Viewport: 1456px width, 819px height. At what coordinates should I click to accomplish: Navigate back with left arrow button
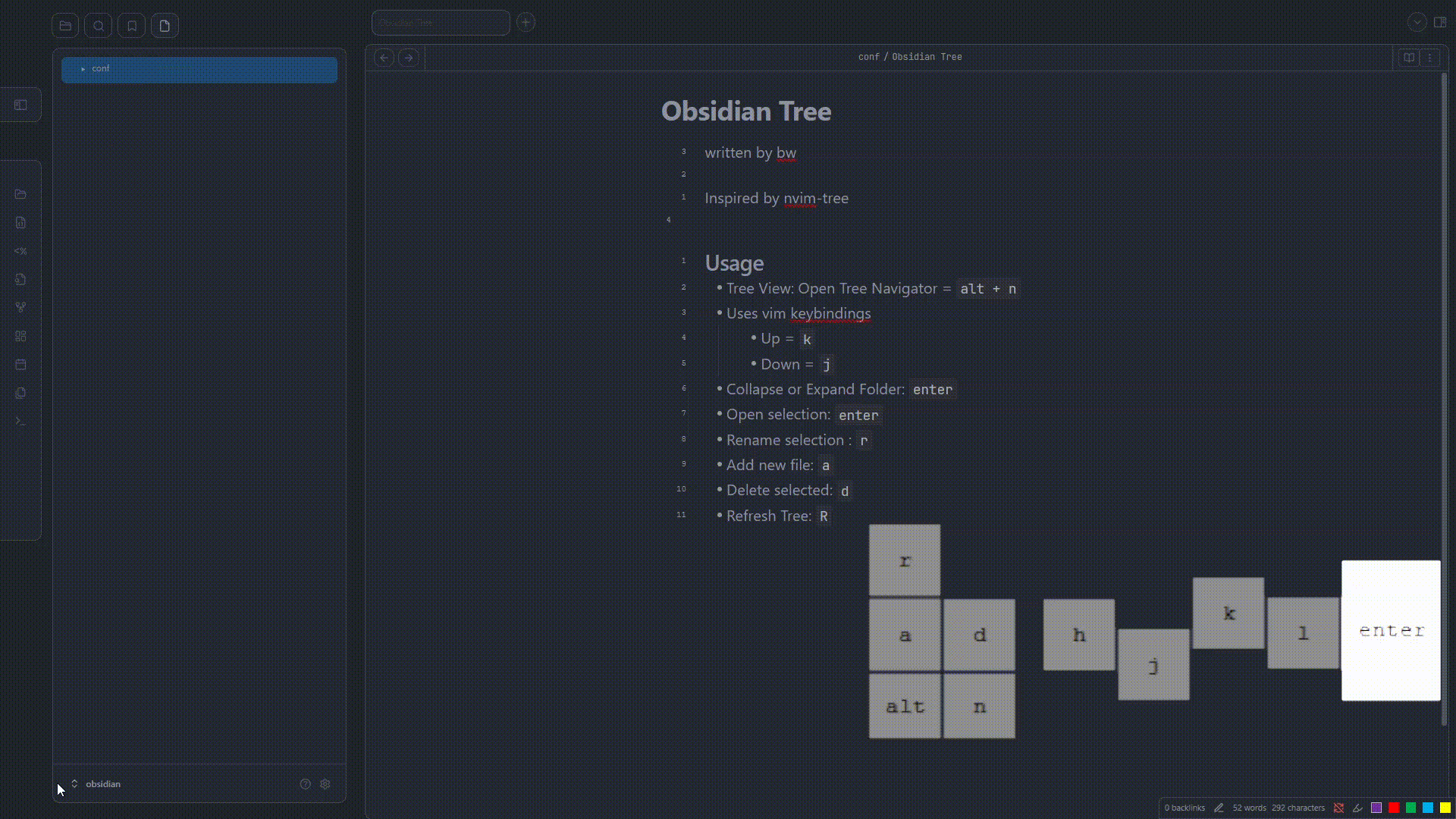click(x=384, y=58)
